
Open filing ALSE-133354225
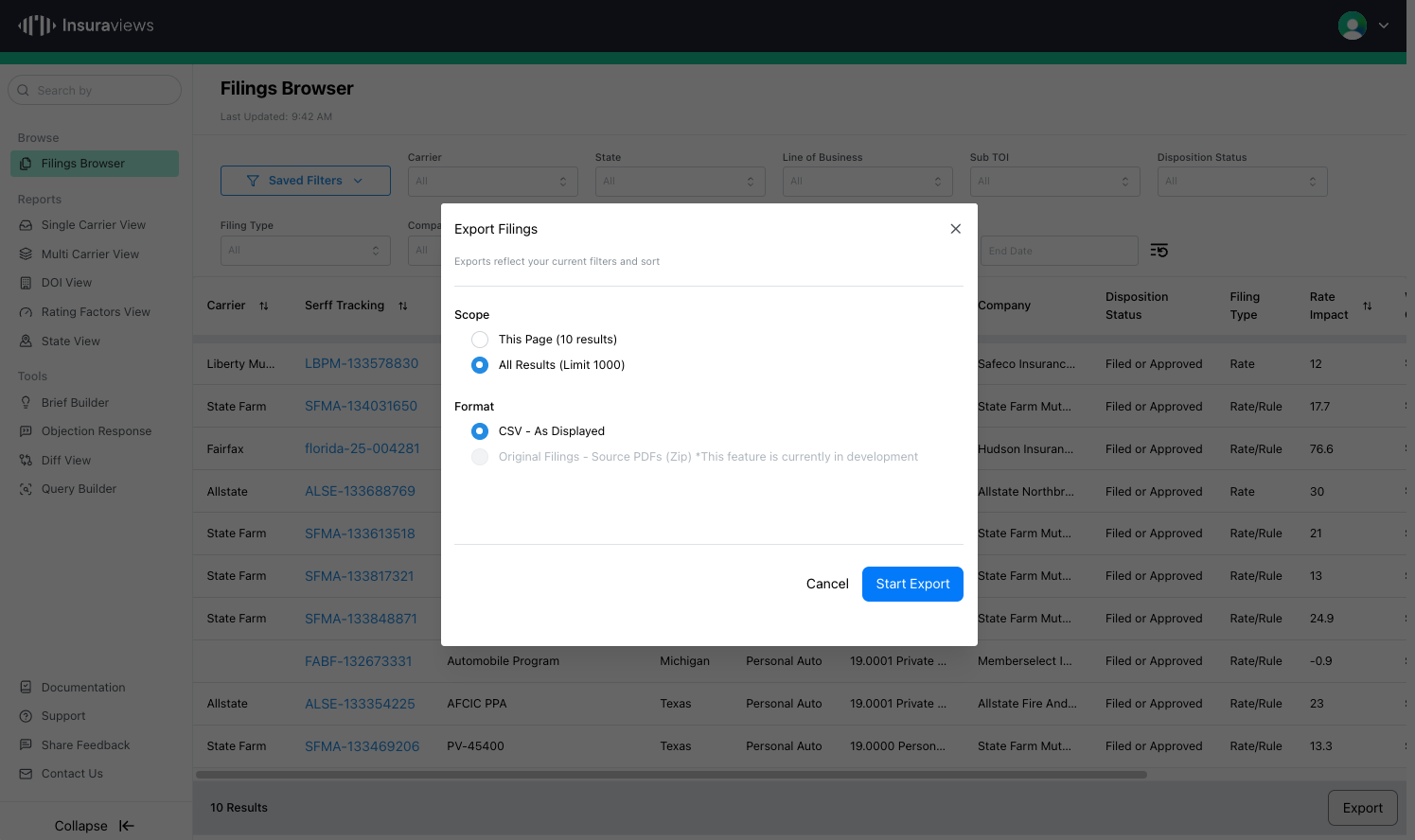click(x=360, y=704)
